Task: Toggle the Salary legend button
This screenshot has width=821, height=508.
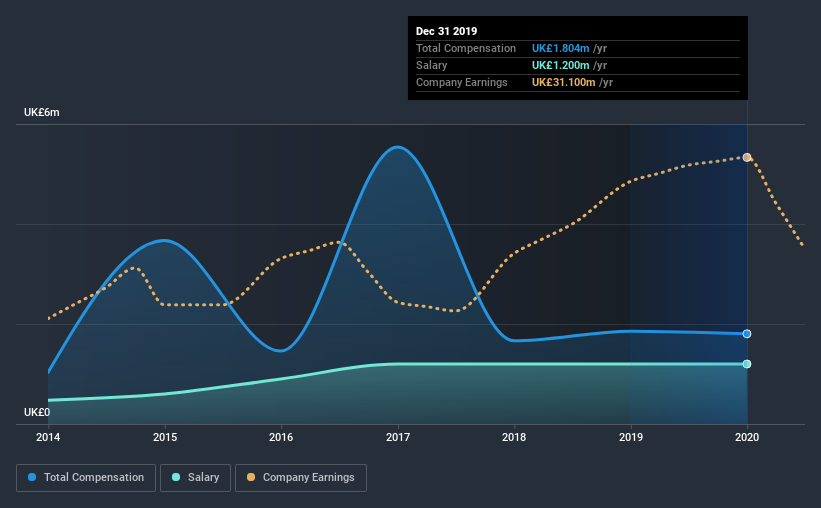Action: click(195, 478)
